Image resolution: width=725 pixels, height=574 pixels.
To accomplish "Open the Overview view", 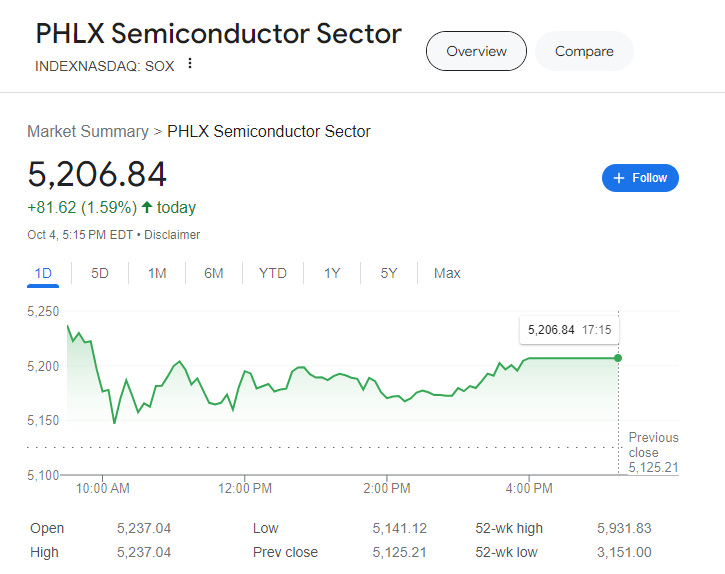I will coord(476,51).
